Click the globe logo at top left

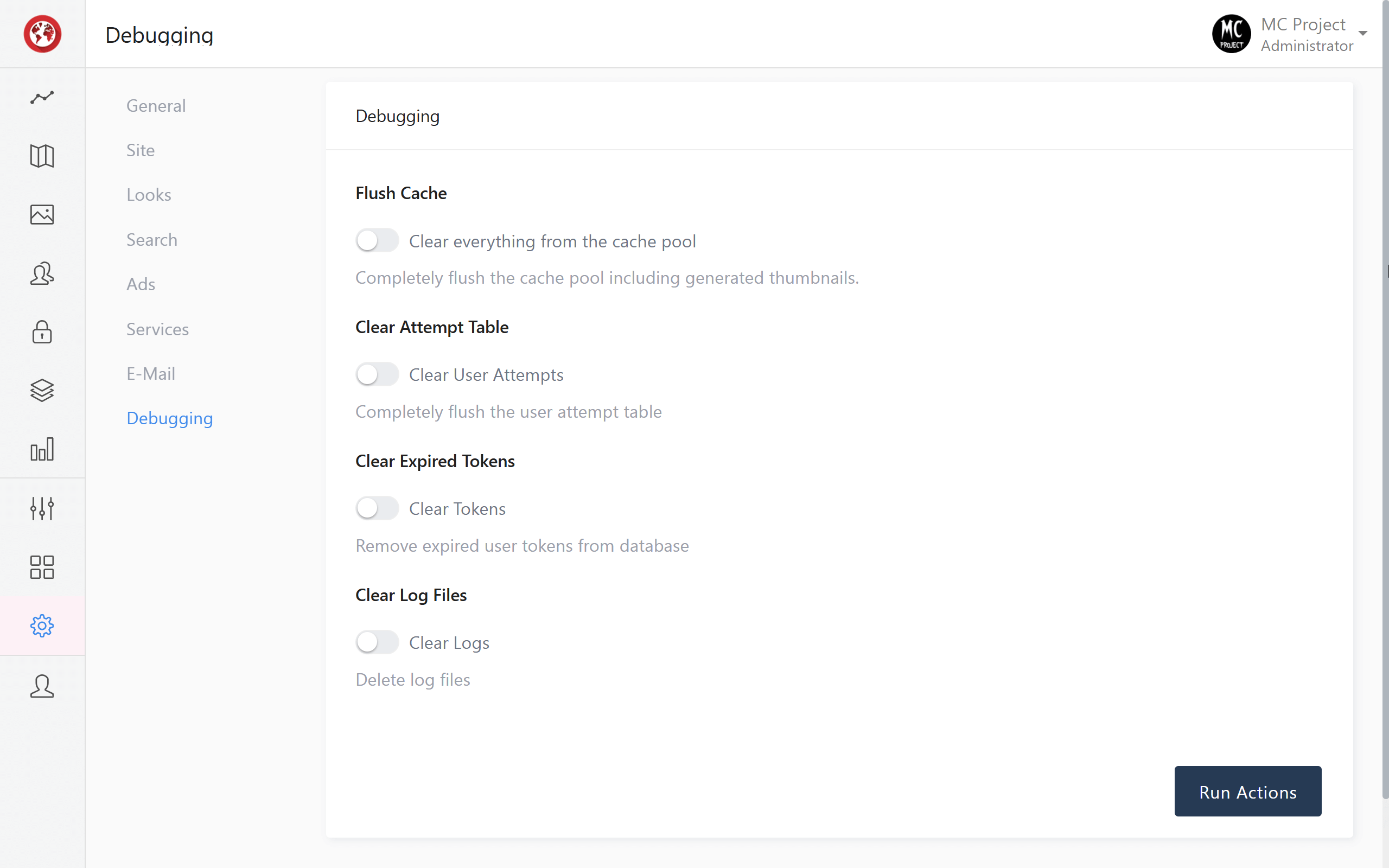click(42, 34)
